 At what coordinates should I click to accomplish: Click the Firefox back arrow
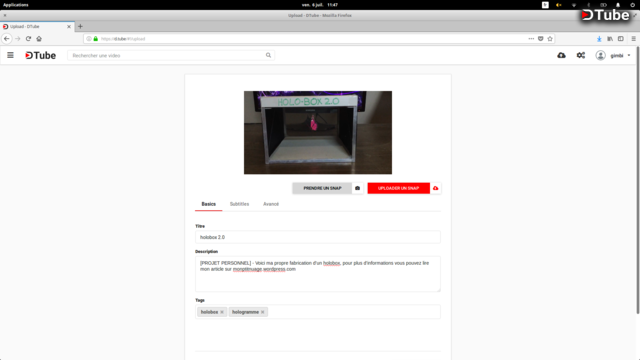(7, 39)
